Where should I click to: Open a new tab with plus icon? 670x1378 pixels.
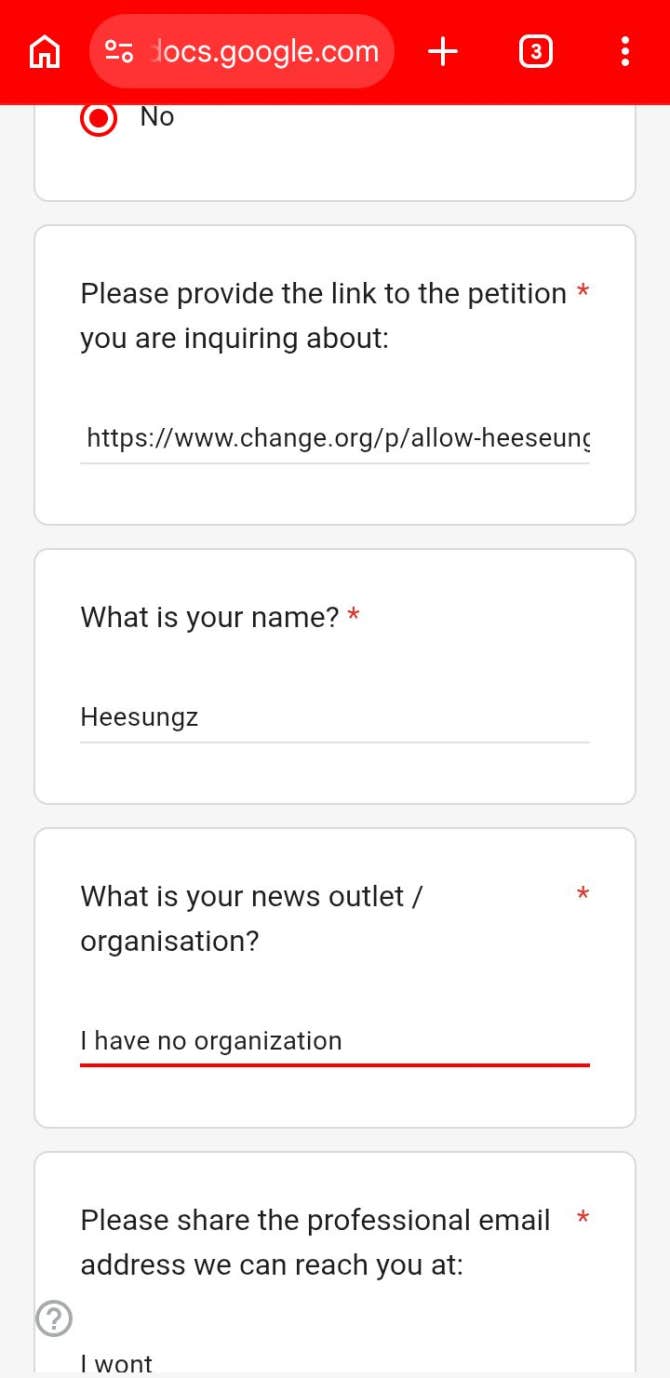(x=442, y=51)
